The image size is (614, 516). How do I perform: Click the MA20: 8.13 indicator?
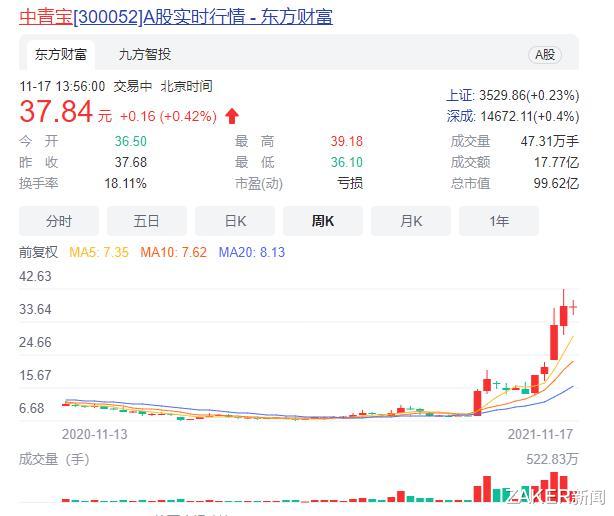coord(252,252)
